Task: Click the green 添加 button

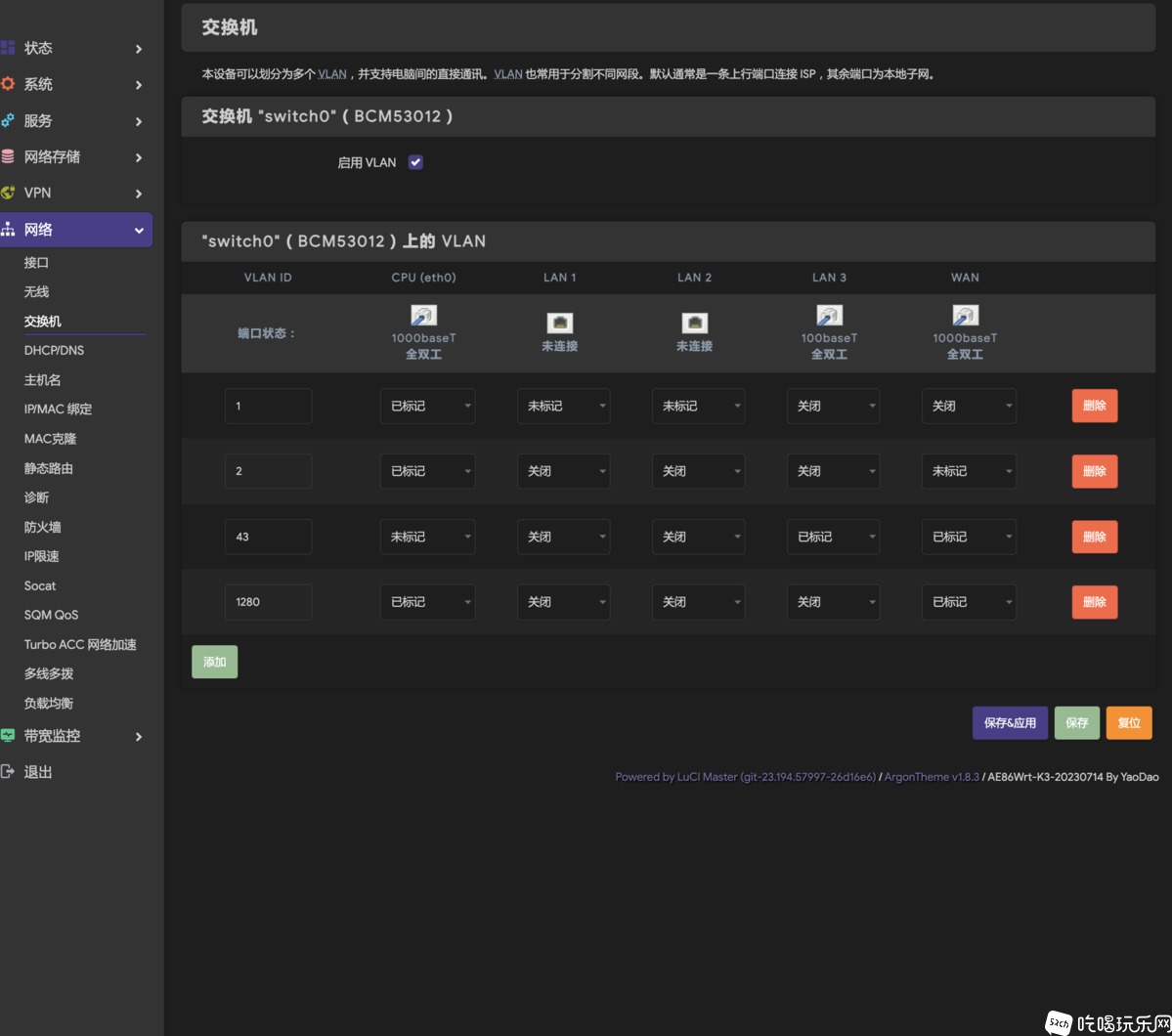Action: 214,662
